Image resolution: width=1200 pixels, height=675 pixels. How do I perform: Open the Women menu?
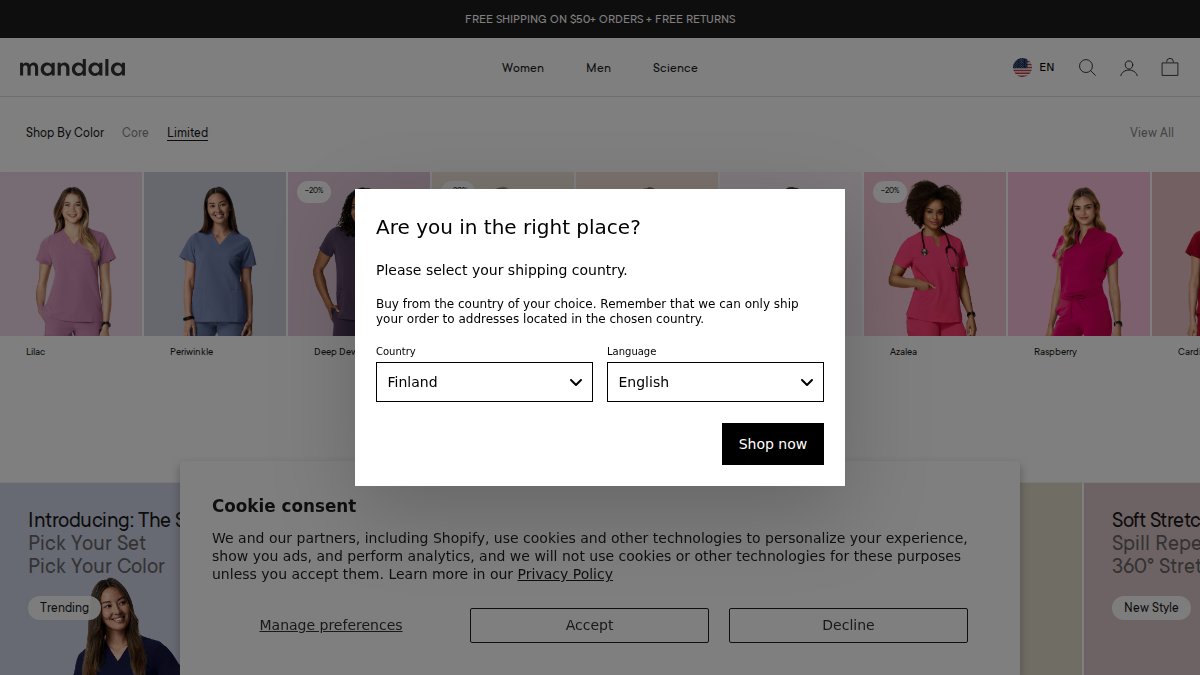pos(523,68)
